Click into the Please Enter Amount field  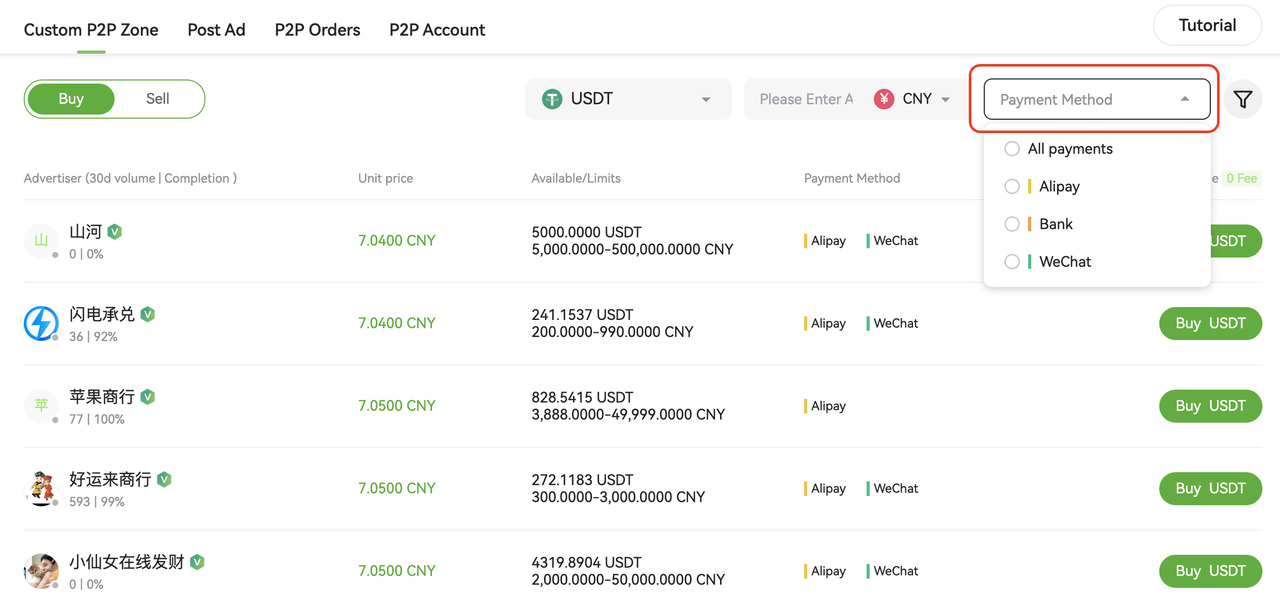[x=805, y=99]
